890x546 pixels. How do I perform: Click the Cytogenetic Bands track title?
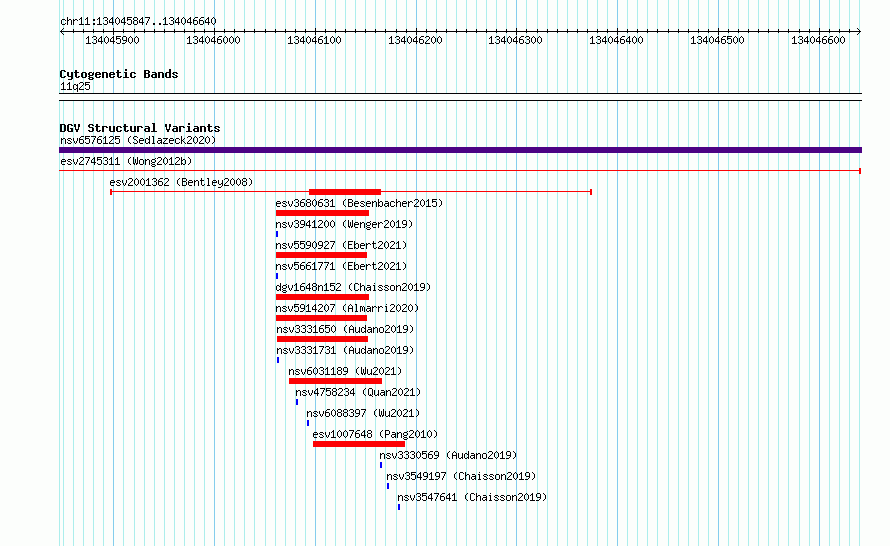pos(119,74)
